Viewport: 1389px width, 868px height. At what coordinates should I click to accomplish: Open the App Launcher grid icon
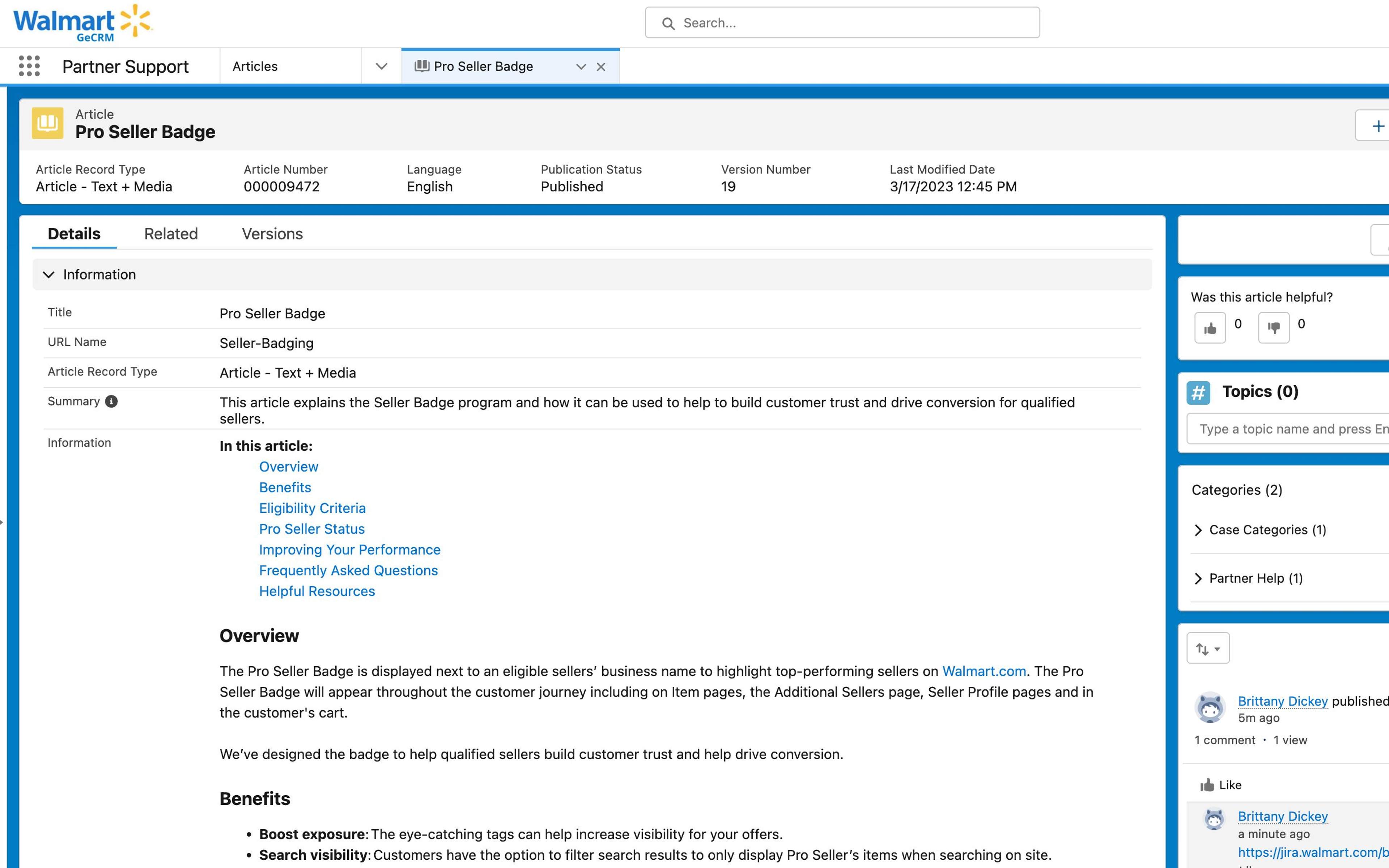(29, 66)
